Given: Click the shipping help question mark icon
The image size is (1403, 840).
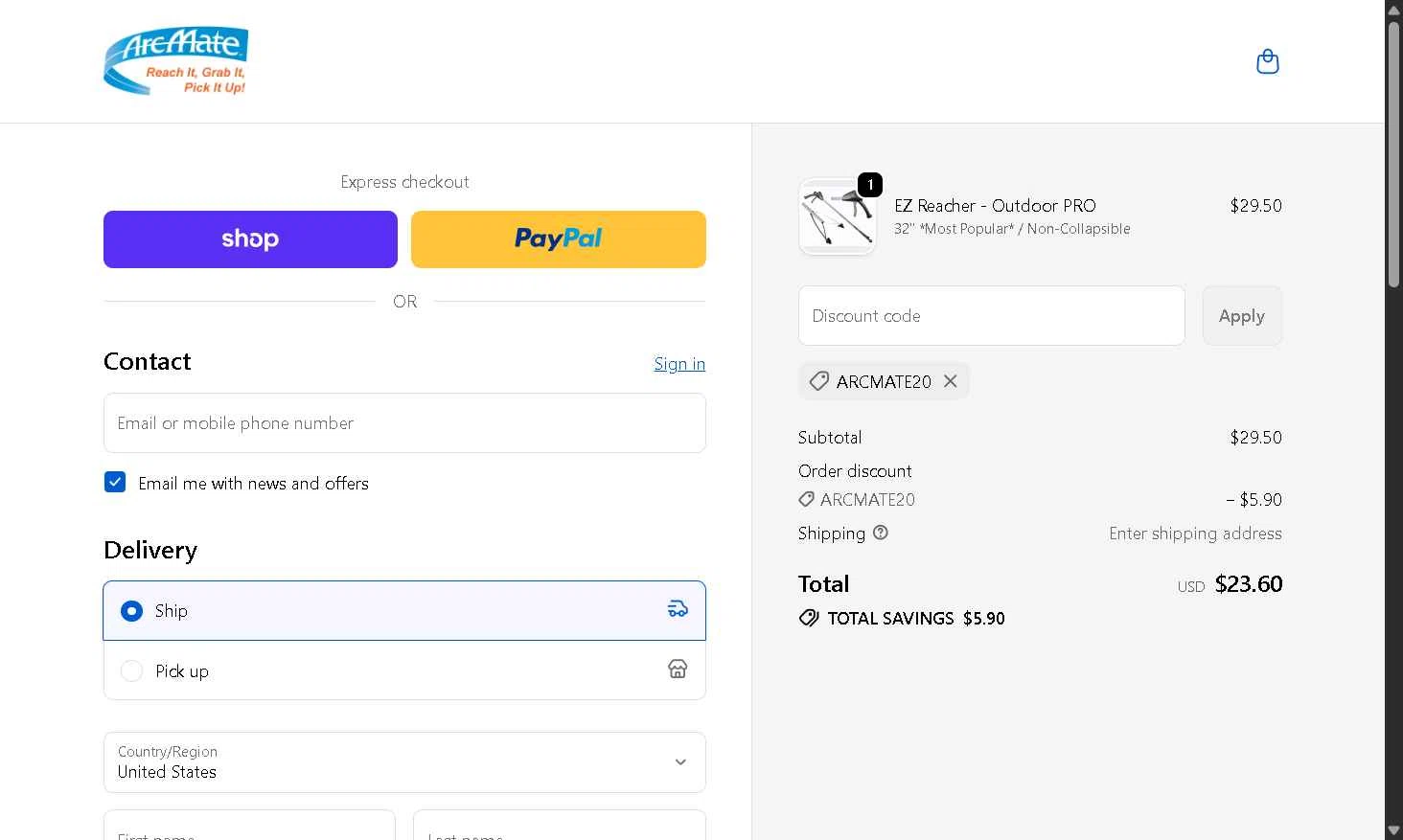Looking at the screenshot, I should (881, 533).
